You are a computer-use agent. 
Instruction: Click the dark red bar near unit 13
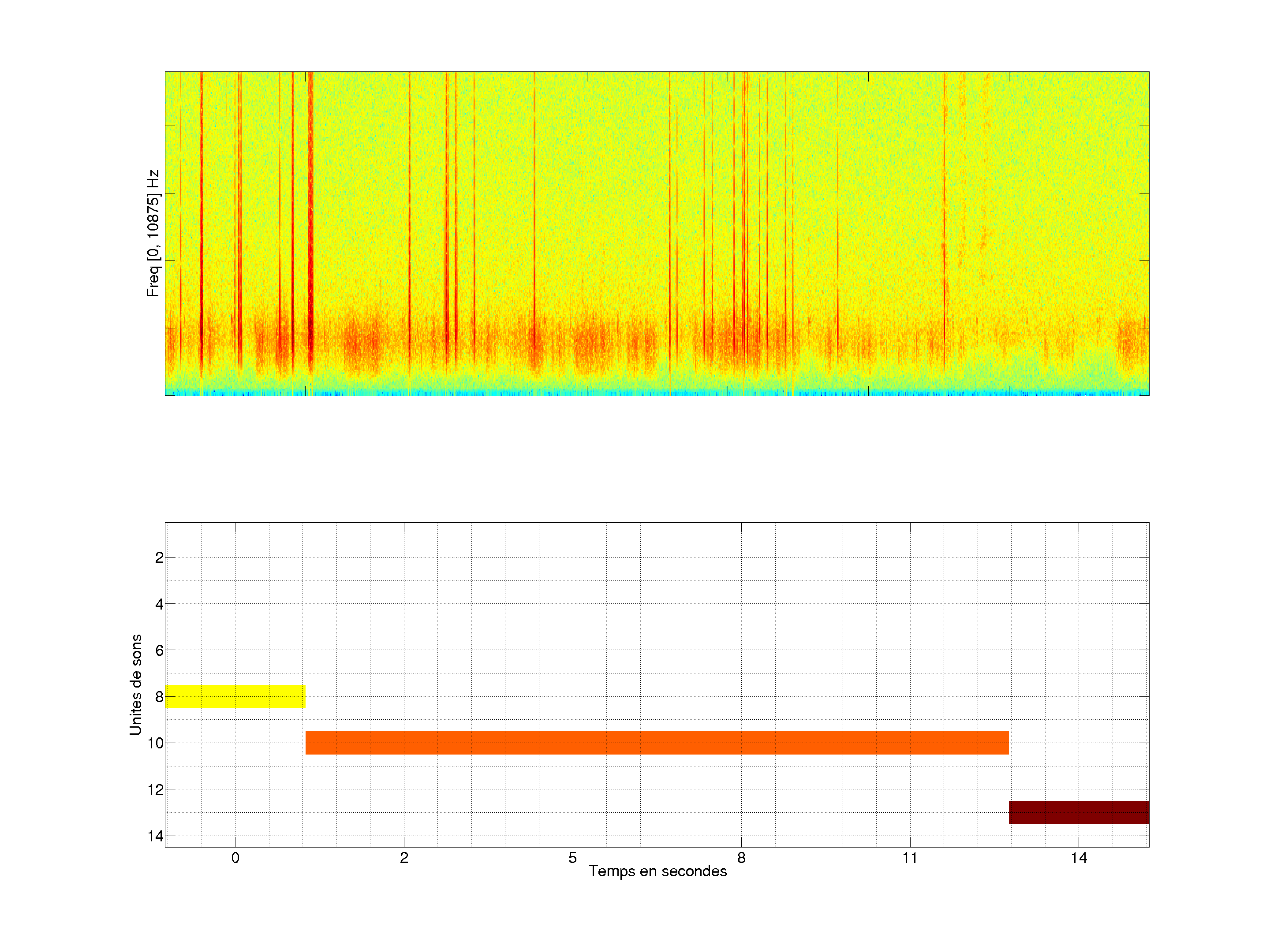click(1079, 812)
